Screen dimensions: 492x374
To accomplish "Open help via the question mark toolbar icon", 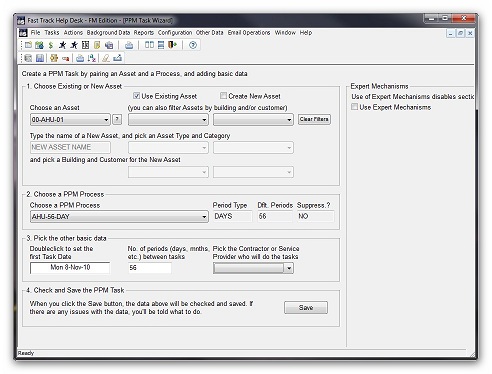I will tap(193, 45).
